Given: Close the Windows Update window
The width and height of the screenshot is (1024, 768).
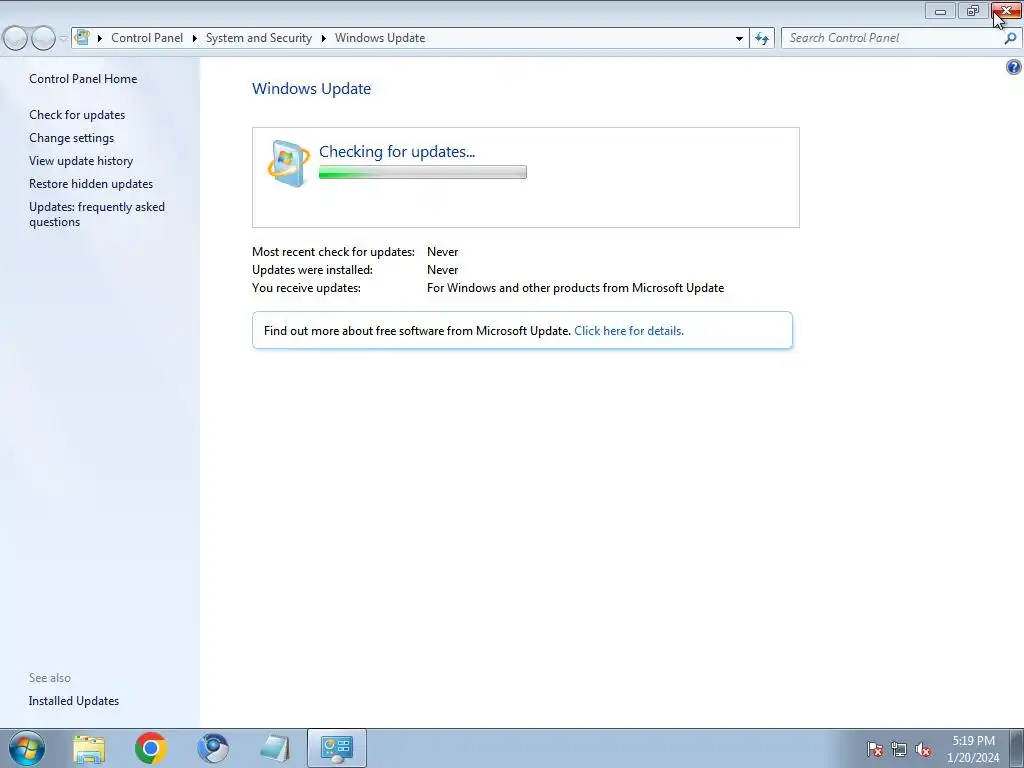Looking at the screenshot, I should 1006,10.
